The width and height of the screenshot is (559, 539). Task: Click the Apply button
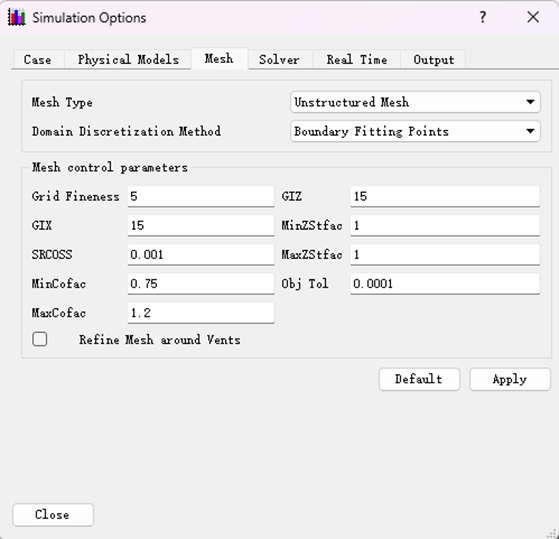click(x=510, y=379)
